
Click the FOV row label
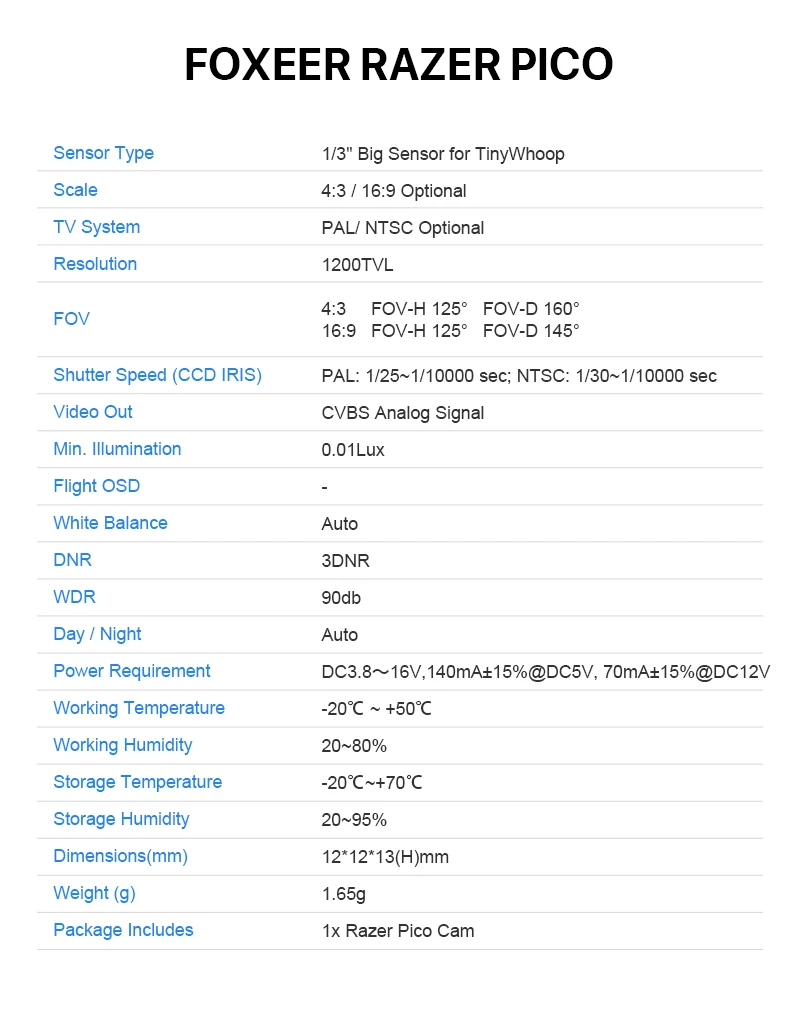pyautogui.click(x=72, y=319)
